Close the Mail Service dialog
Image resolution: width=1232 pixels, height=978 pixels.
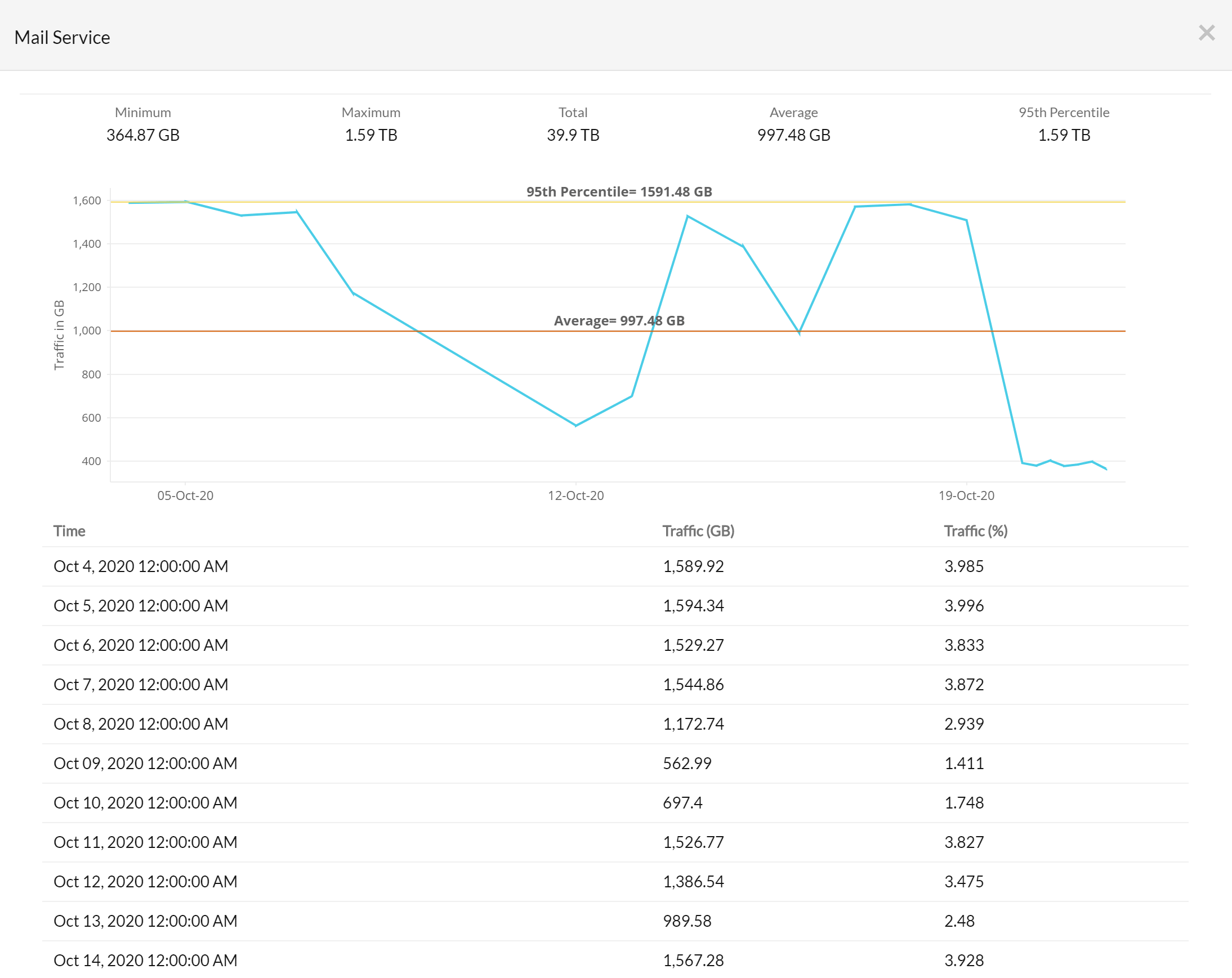tap(1206, 33)
